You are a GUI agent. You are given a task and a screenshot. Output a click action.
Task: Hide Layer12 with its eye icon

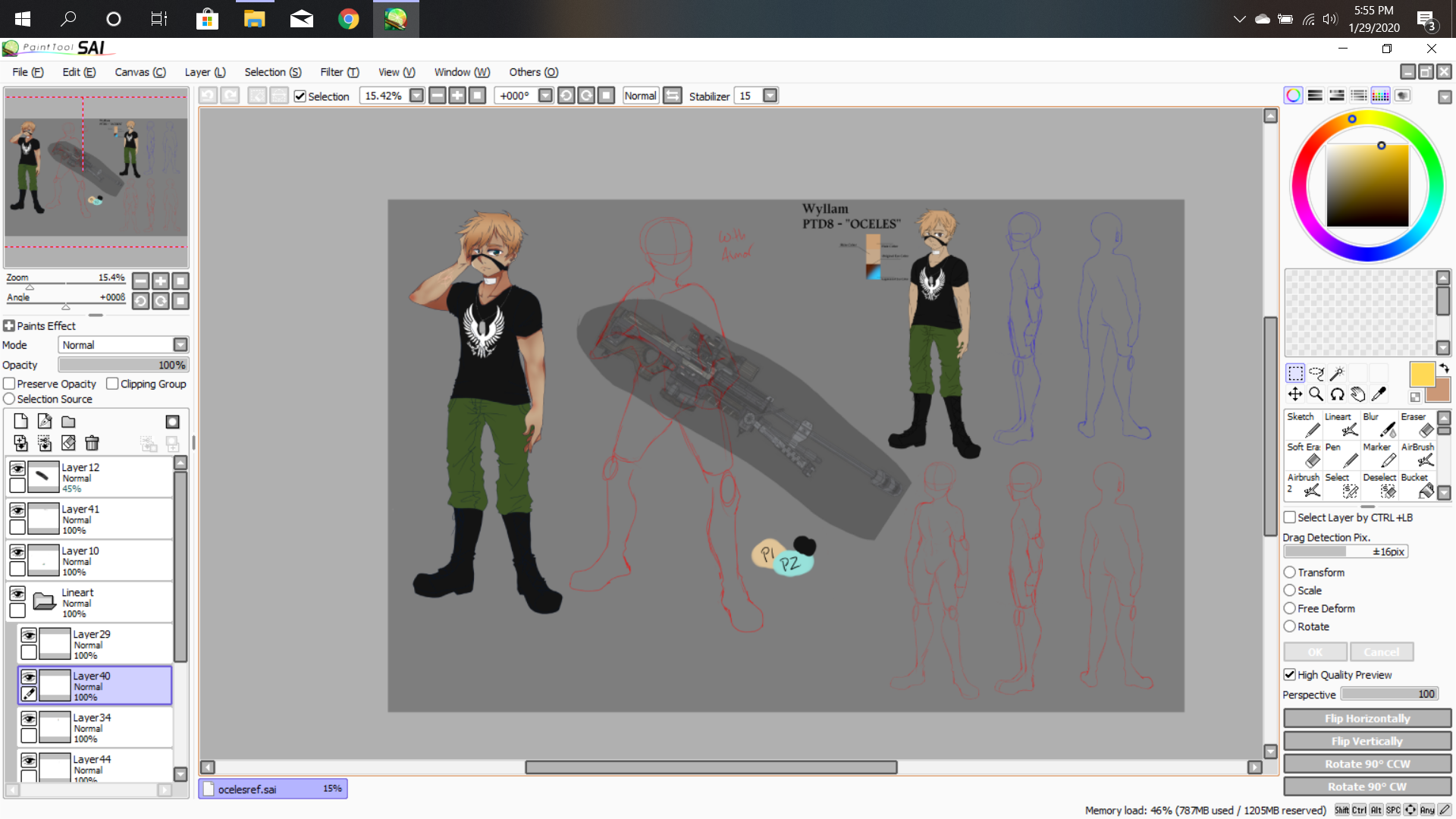17,469
